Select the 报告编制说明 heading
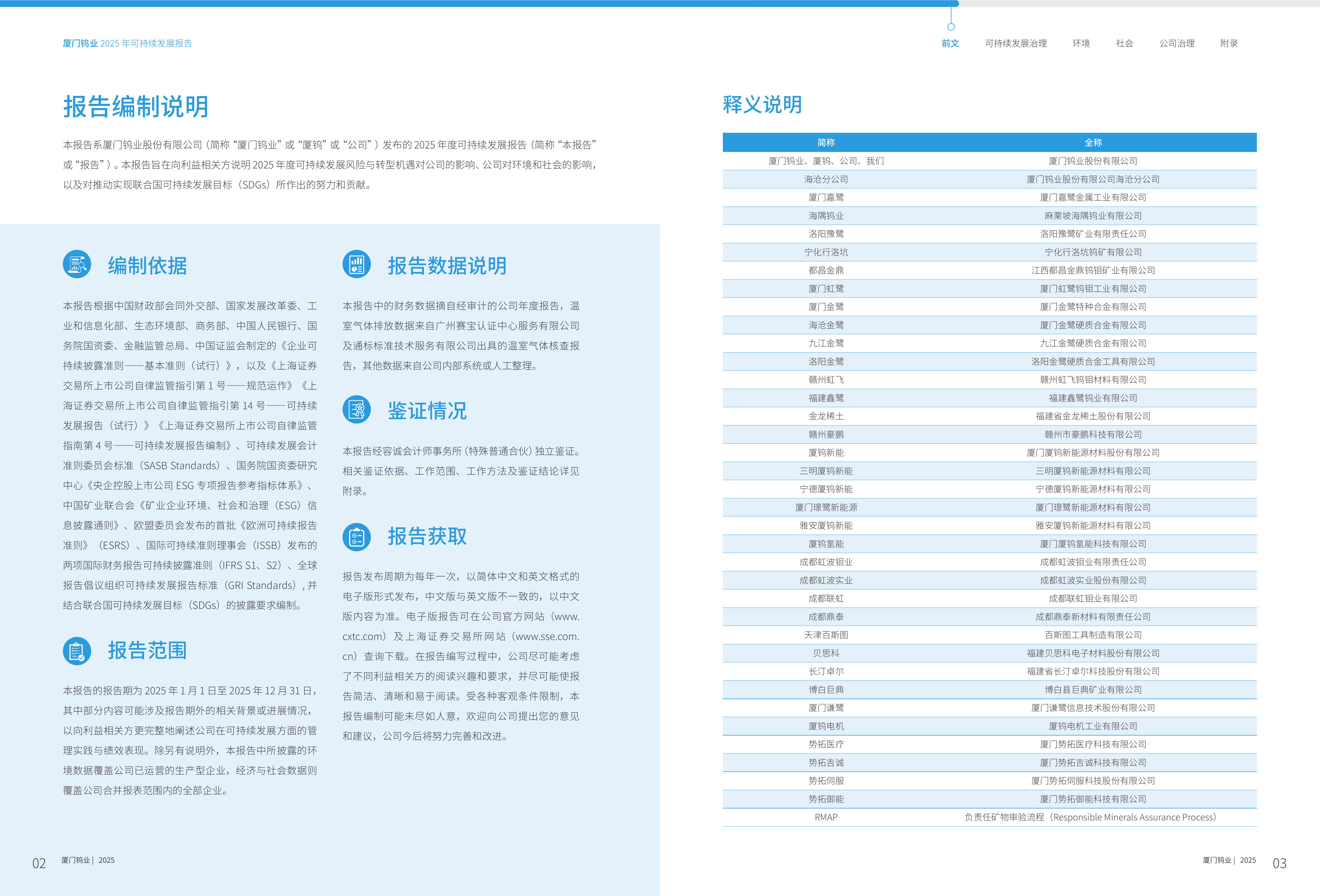Image resolution: width=1320 pixels, height=896 pixels. tap(136, 107)
